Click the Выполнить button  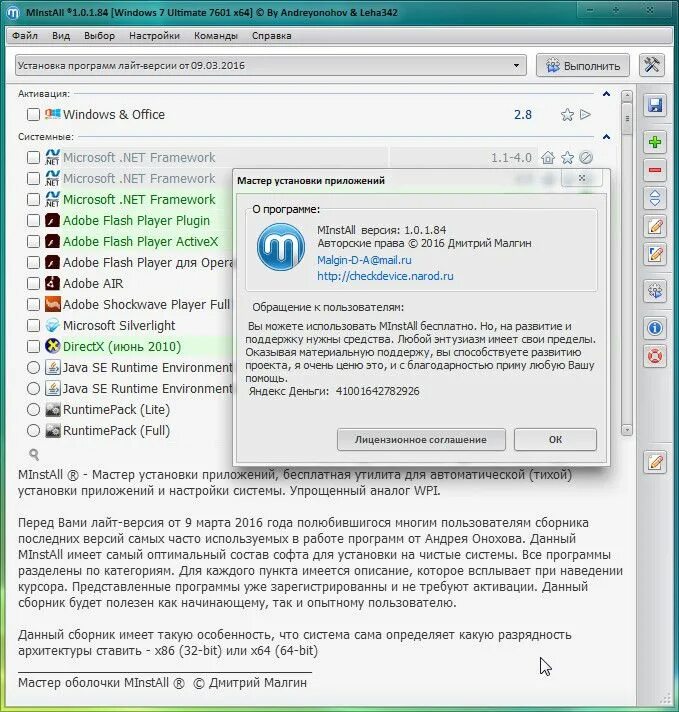(x=583, y=66)
